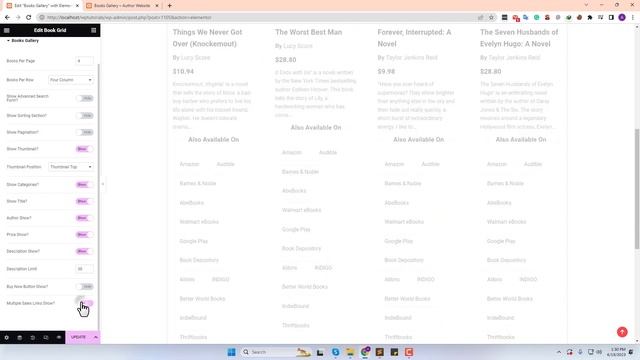Open Amazon link under Things We Never Got Over
The image size is (640, 360).
point(189,164)
